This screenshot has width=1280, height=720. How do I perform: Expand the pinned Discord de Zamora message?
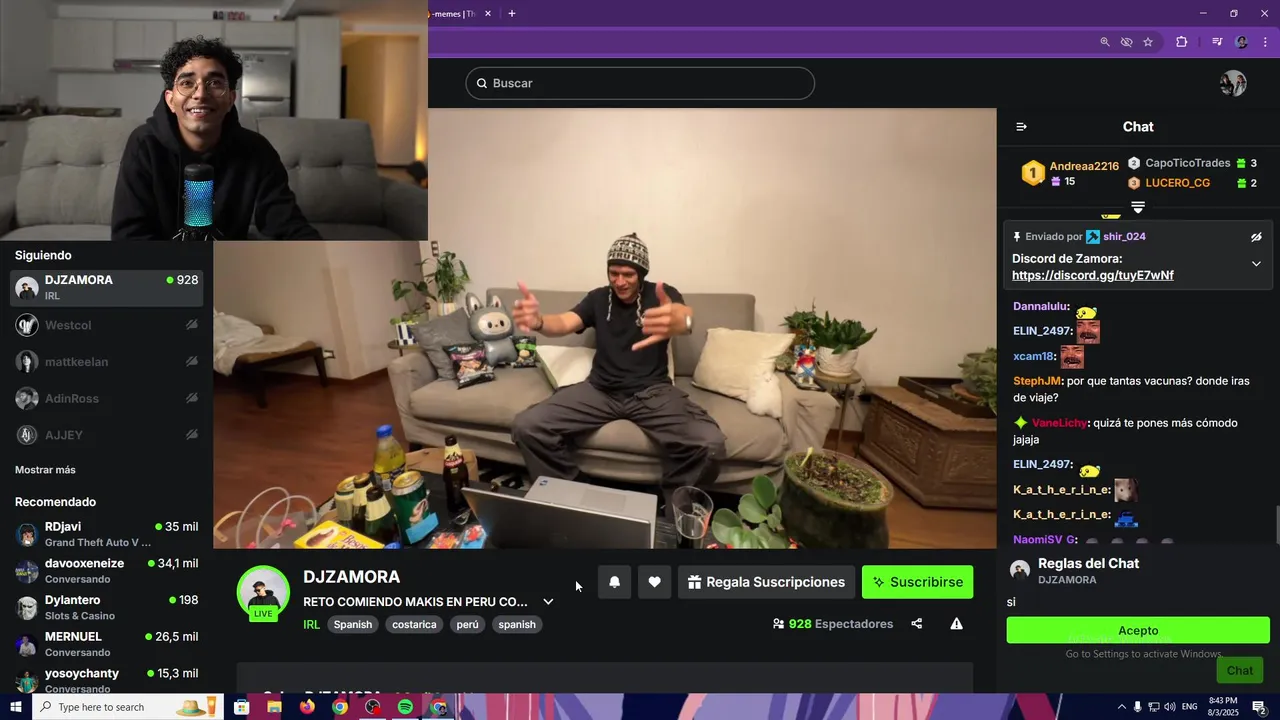(x=1256, y=264)
